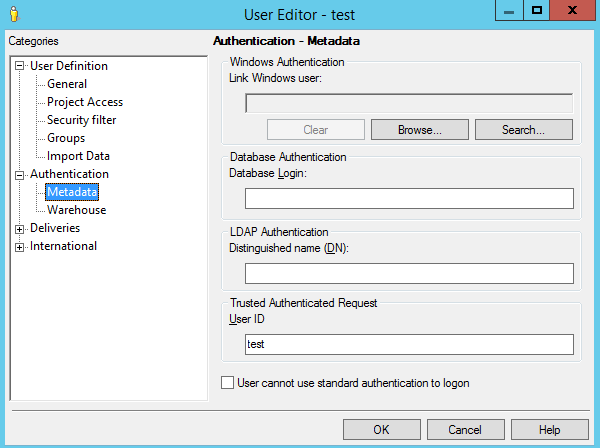The image size is (600, 448).
Task: Click OK to save user changes
Action: (381, 429)
